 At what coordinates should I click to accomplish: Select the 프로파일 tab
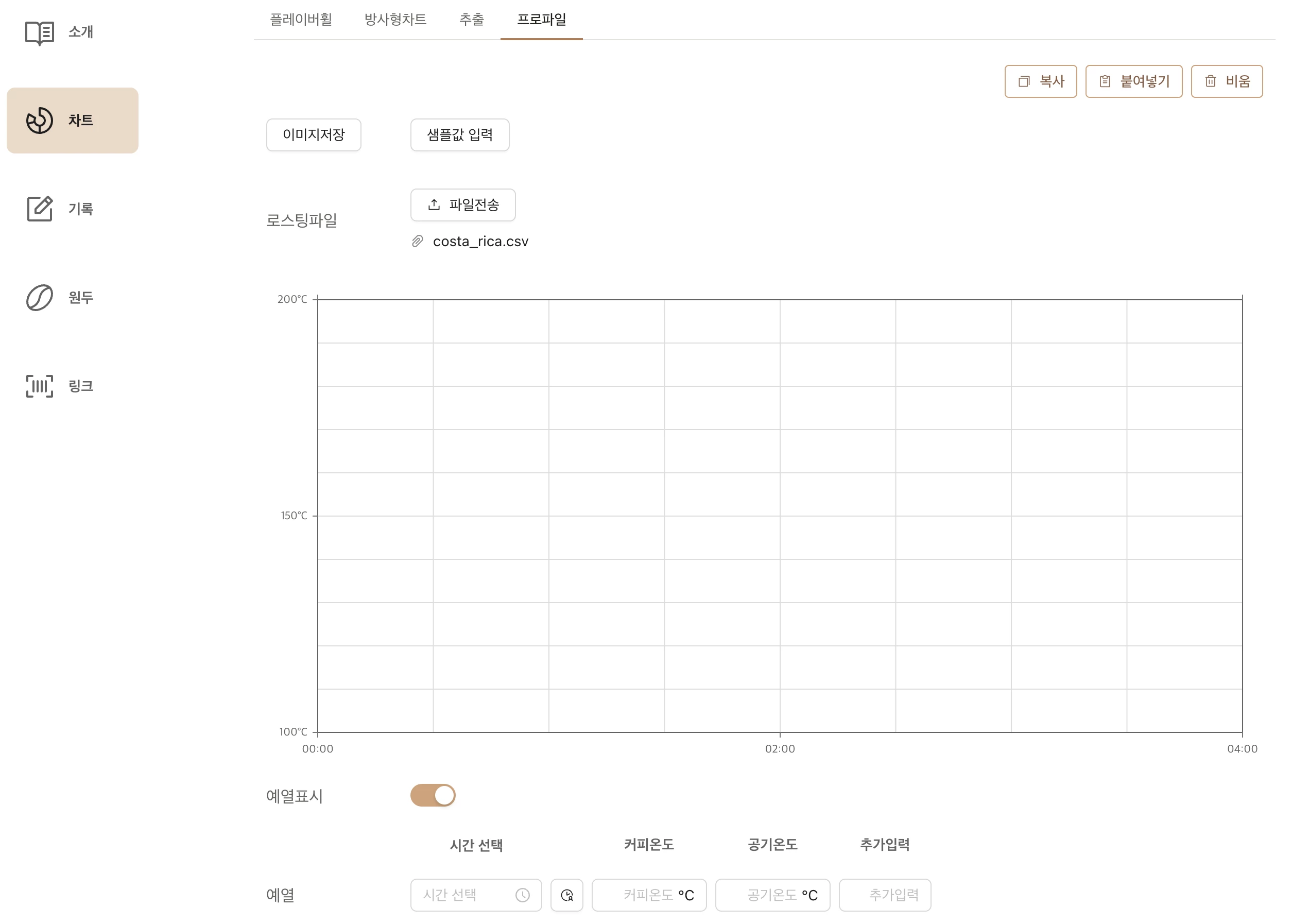point(542,20)
